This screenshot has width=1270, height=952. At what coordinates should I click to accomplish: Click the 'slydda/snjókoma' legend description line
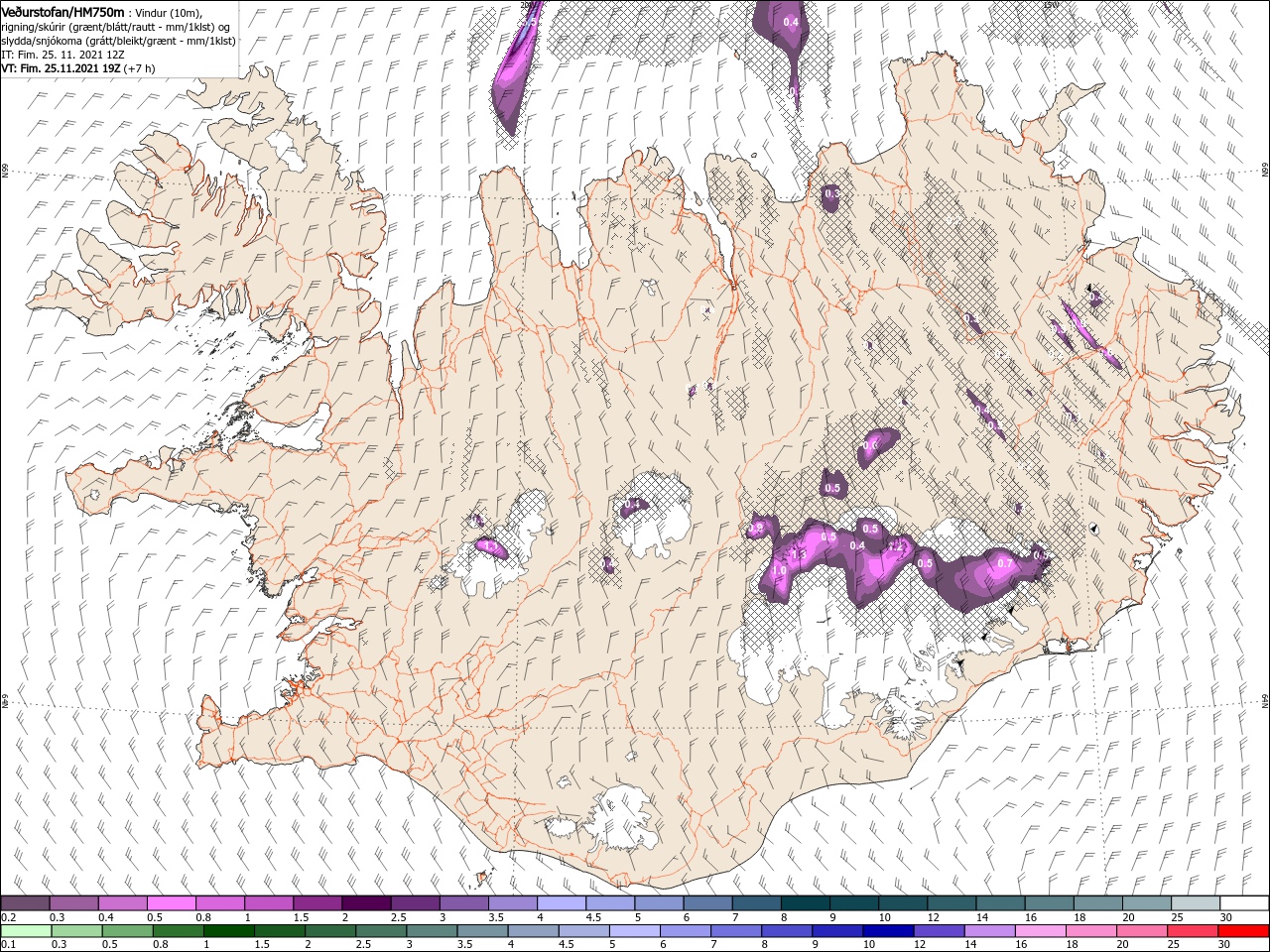tap(118, 41)
